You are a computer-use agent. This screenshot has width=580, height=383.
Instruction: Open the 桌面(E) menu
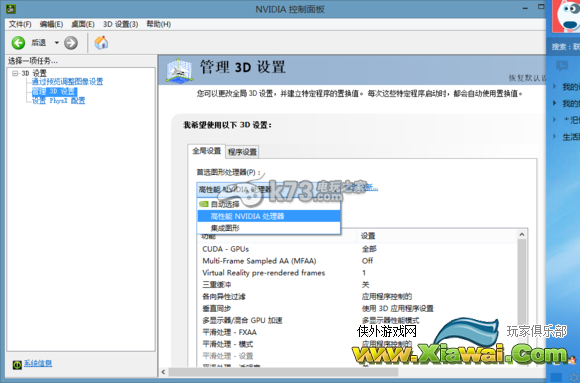point(83,24)
